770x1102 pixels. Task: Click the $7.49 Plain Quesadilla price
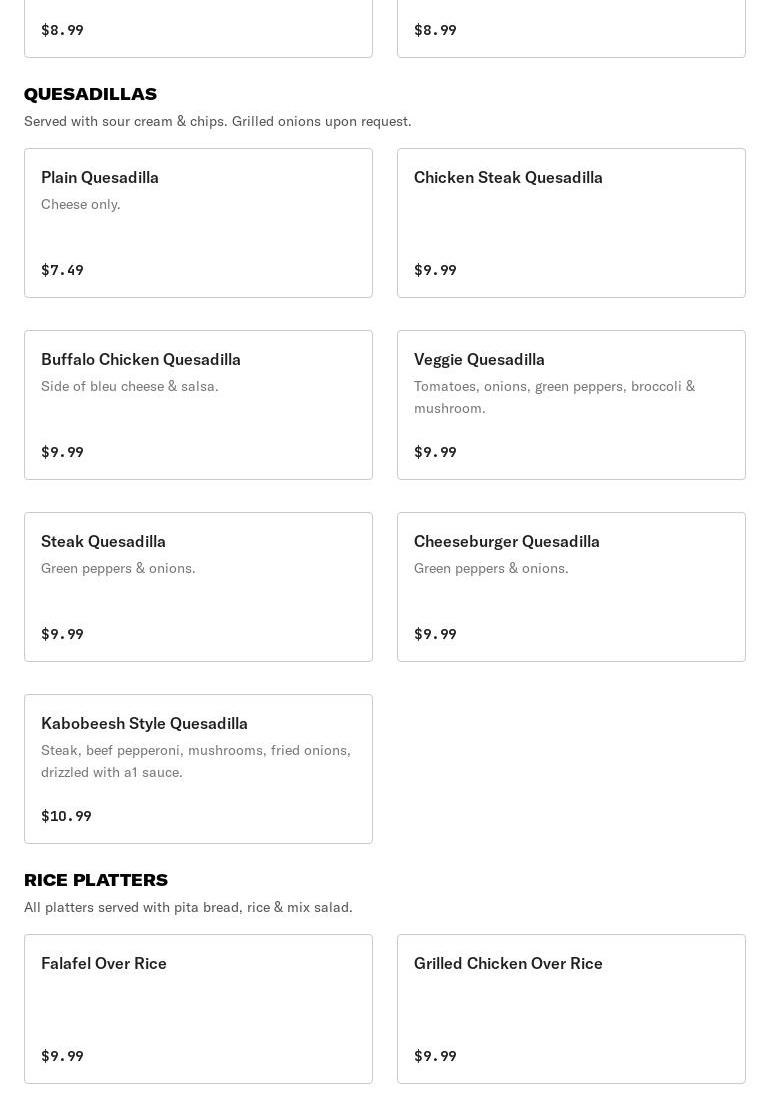pos(62,270)
